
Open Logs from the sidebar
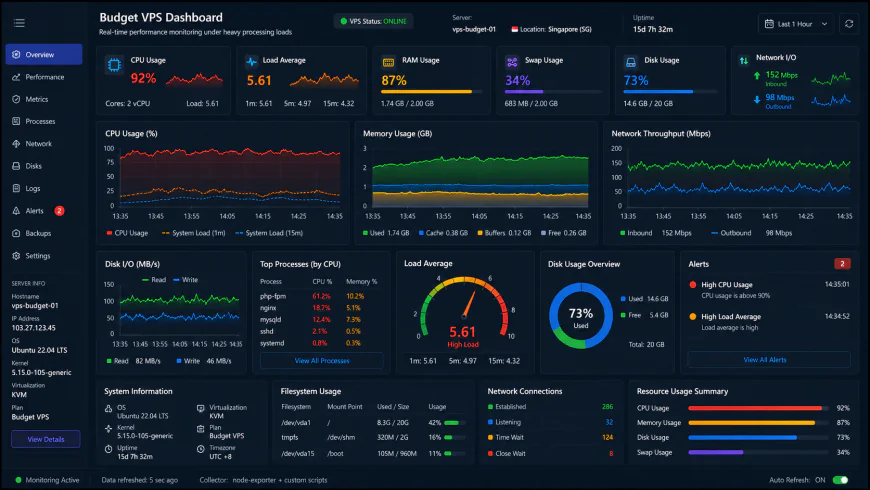coord(44,189)
